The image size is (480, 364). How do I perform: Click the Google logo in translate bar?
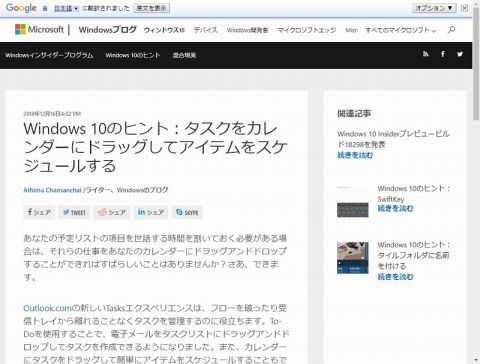coord(21,8)
